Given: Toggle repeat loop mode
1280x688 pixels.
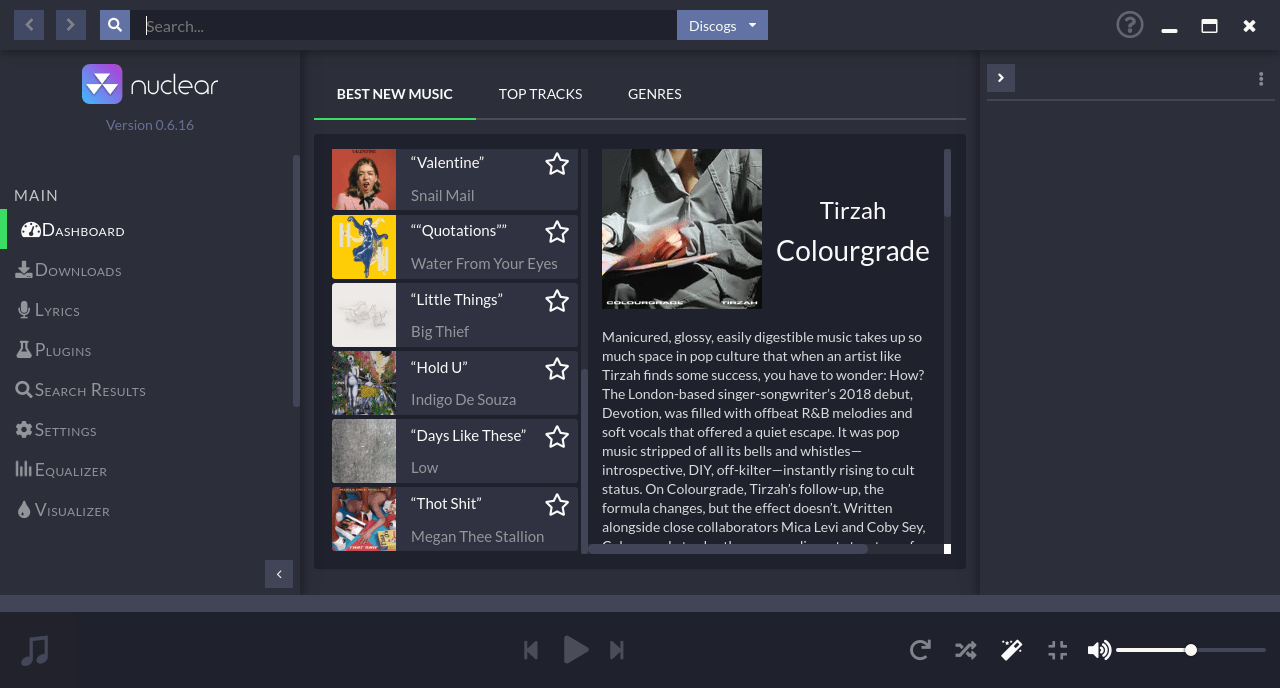Looking at the screenshot, I should pos(920,650).
